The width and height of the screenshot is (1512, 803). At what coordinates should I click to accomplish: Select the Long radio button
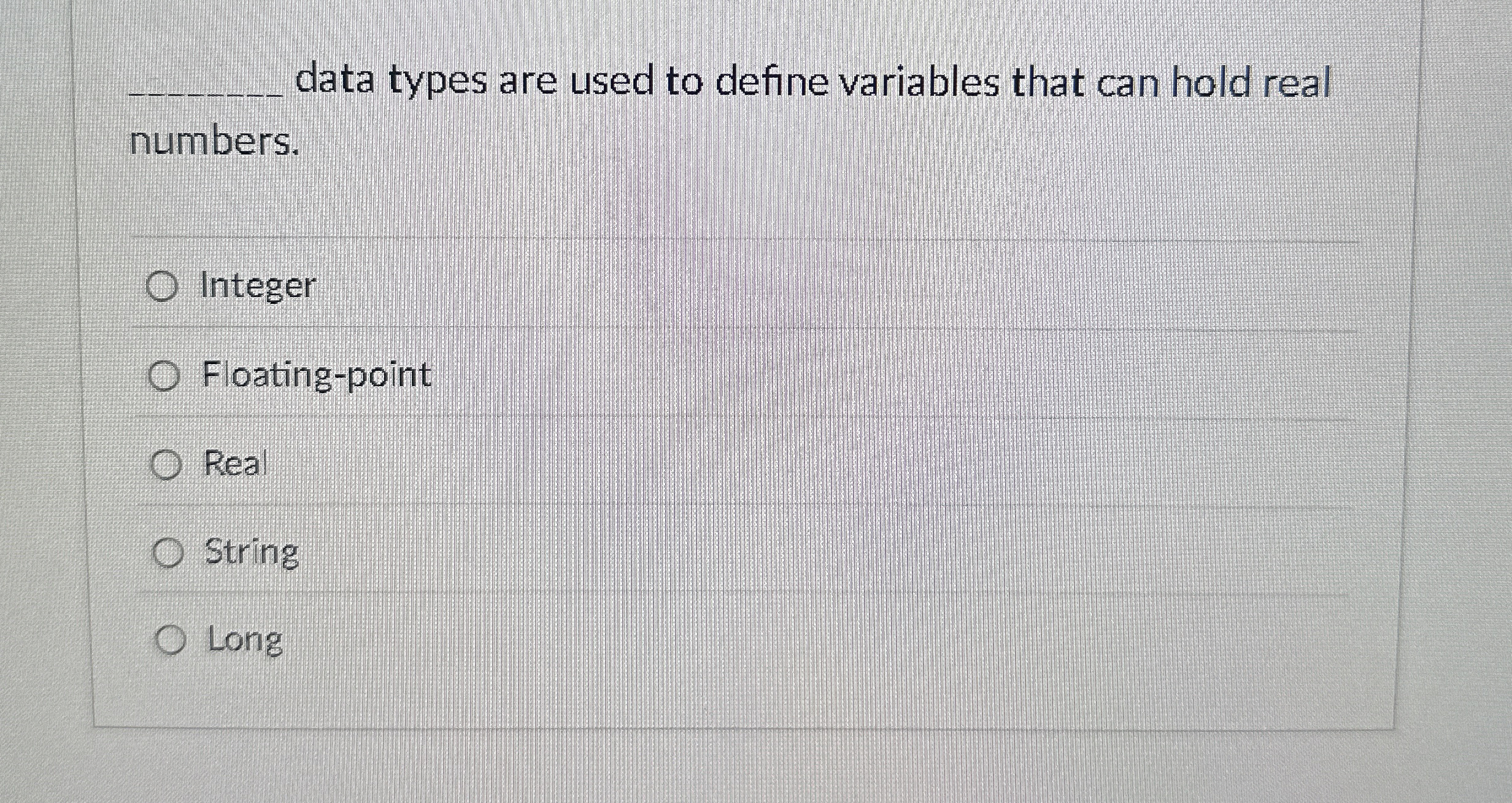(172, 640)
